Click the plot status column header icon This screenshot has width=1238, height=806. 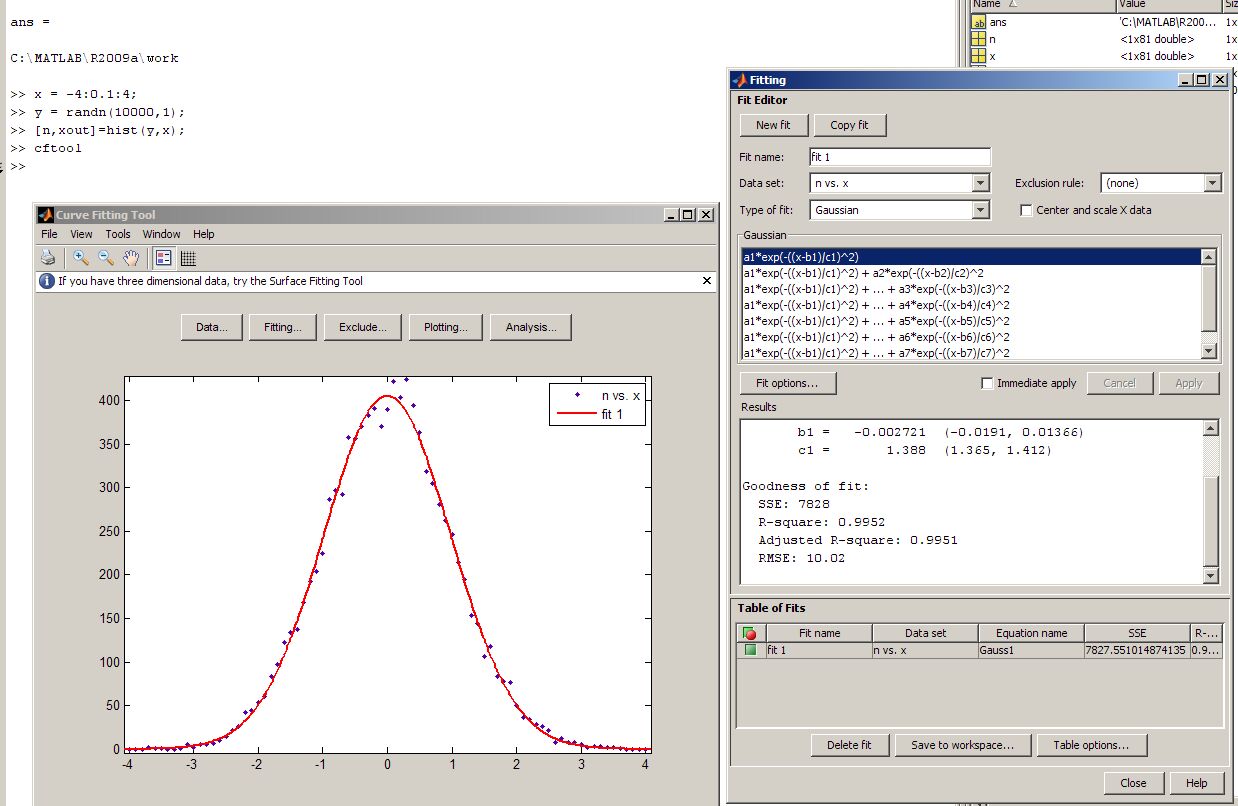750,633
